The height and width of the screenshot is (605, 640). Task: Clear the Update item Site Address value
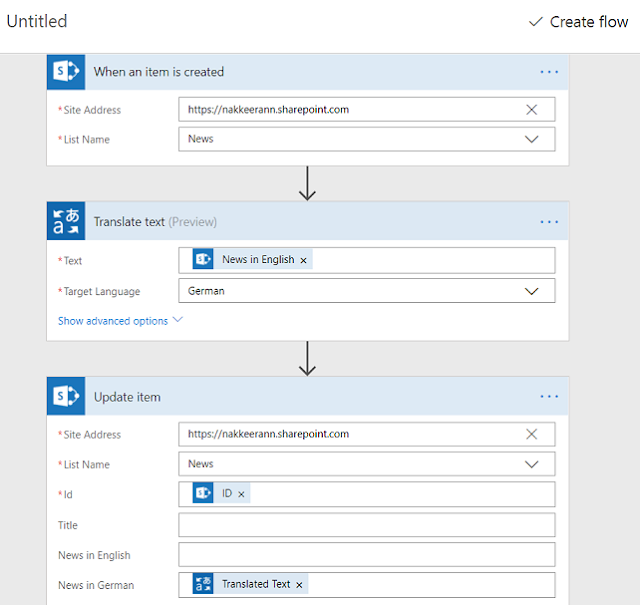[x=532, y=435]
